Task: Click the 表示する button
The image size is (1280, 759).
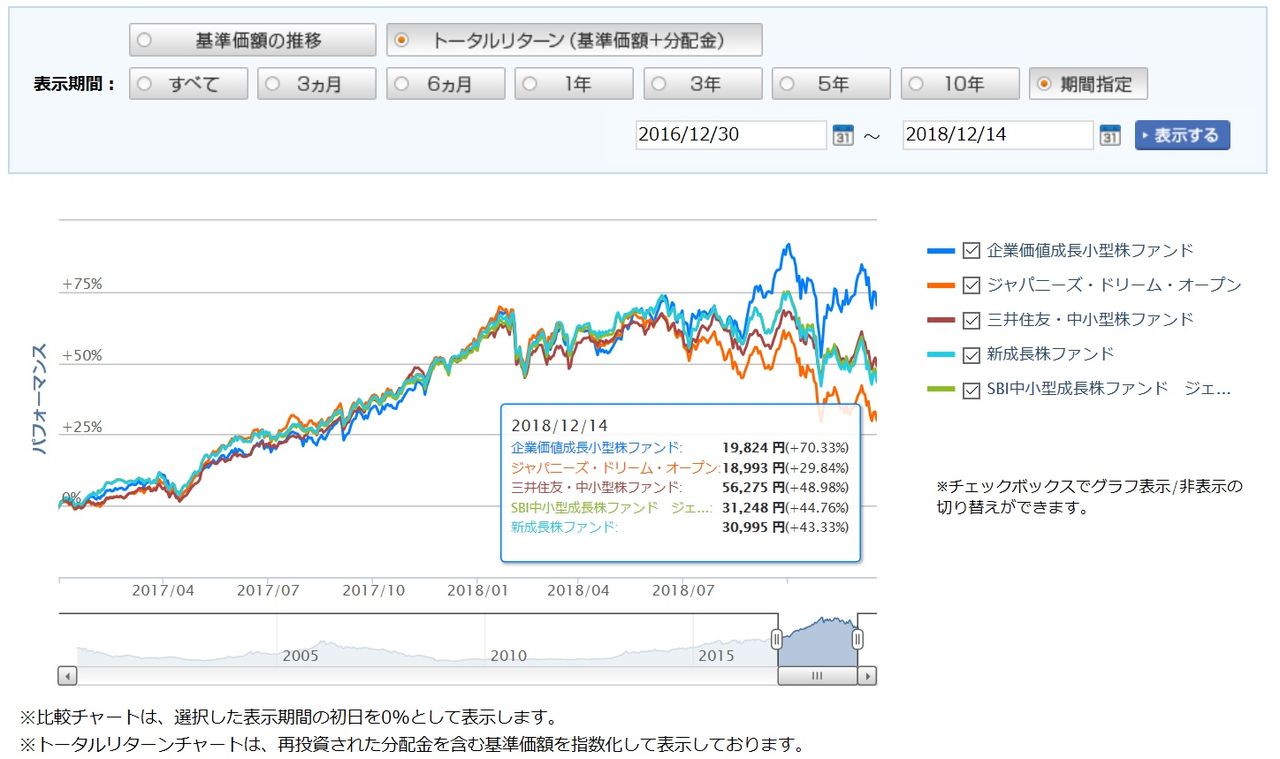Action: [x=1182, y=135]
